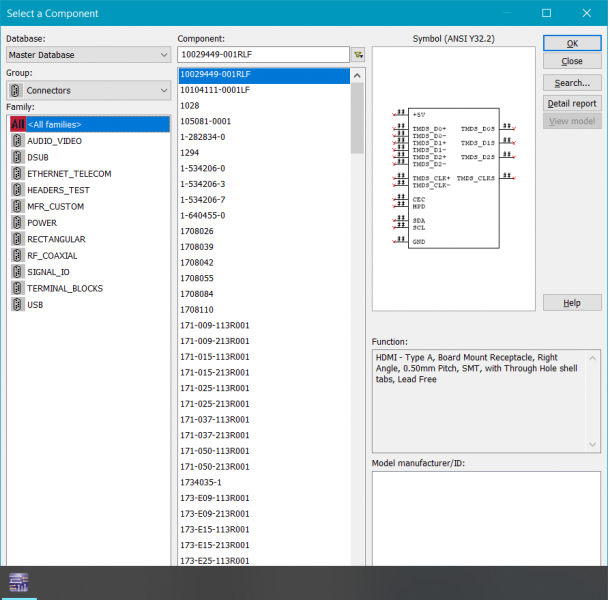This screenshot has height=600, width=610.
Task: Select the SIGNAL_IO family
Action: [48, 272]
